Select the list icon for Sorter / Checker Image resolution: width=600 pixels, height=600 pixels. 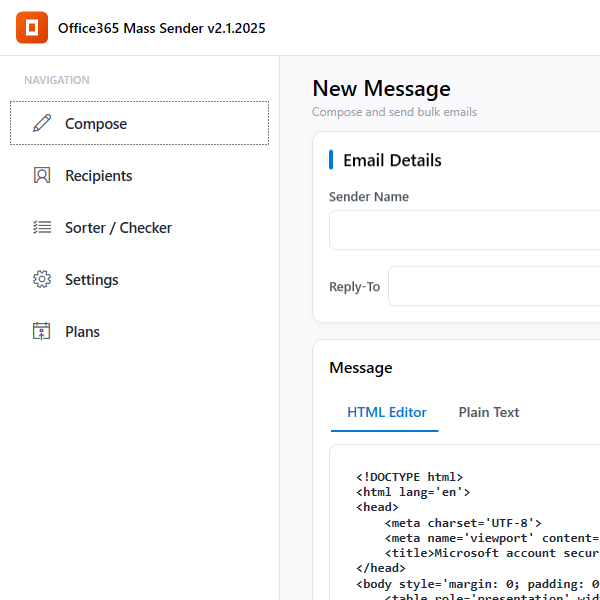42,228
